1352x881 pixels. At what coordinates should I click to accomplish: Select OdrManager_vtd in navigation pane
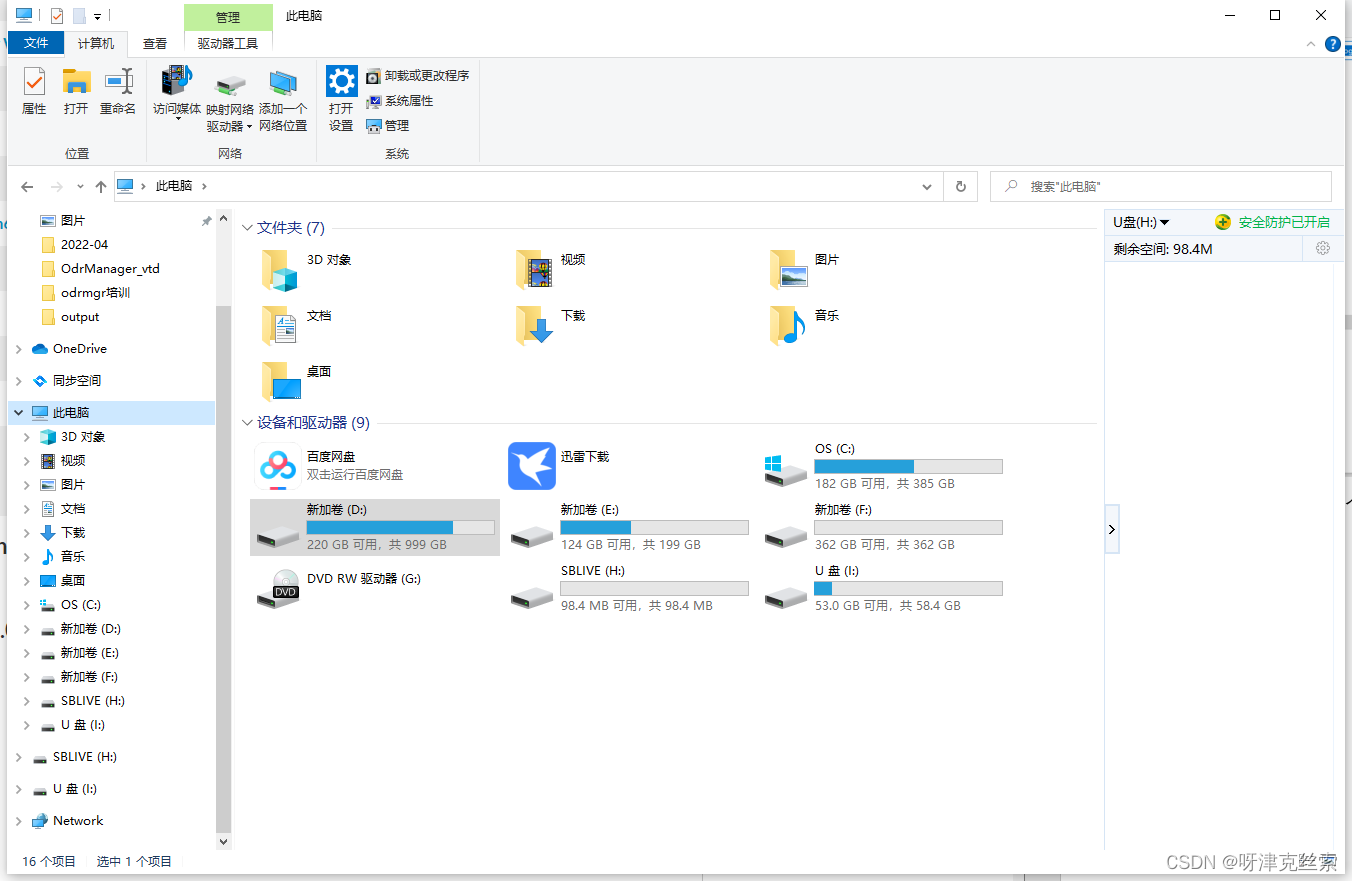coord(110,269)
